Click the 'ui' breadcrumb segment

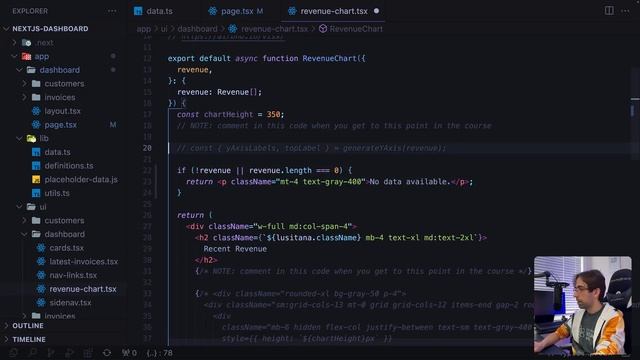point(164,29)
